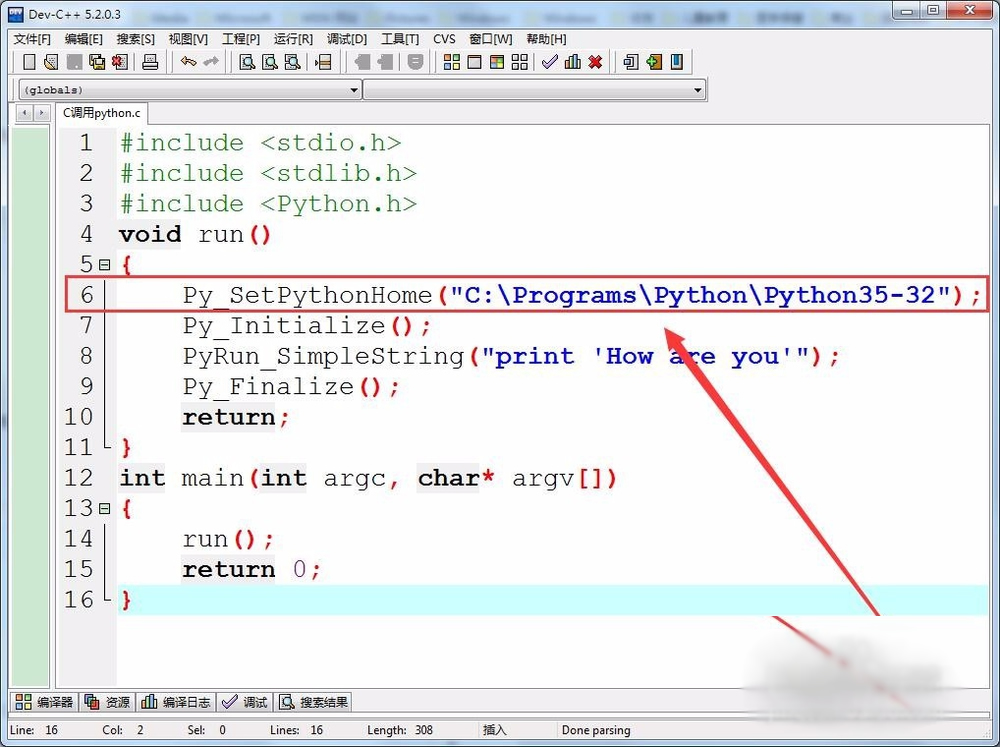Open Find using first magnifier icon
This screenshot has height=747, width=1000.
[x=247, y=62]
